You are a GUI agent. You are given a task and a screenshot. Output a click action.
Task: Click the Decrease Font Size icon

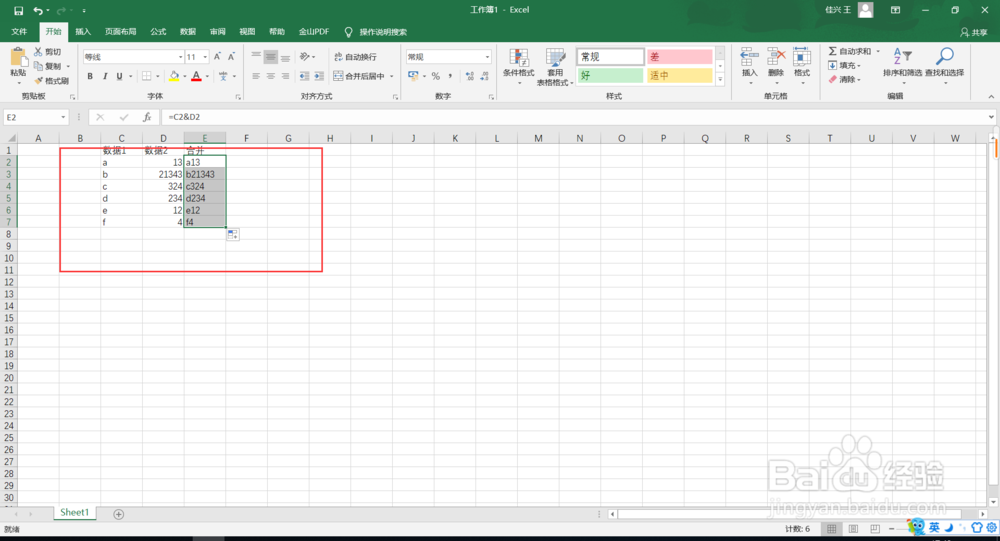pyautogui.click(x=232, y=57)
